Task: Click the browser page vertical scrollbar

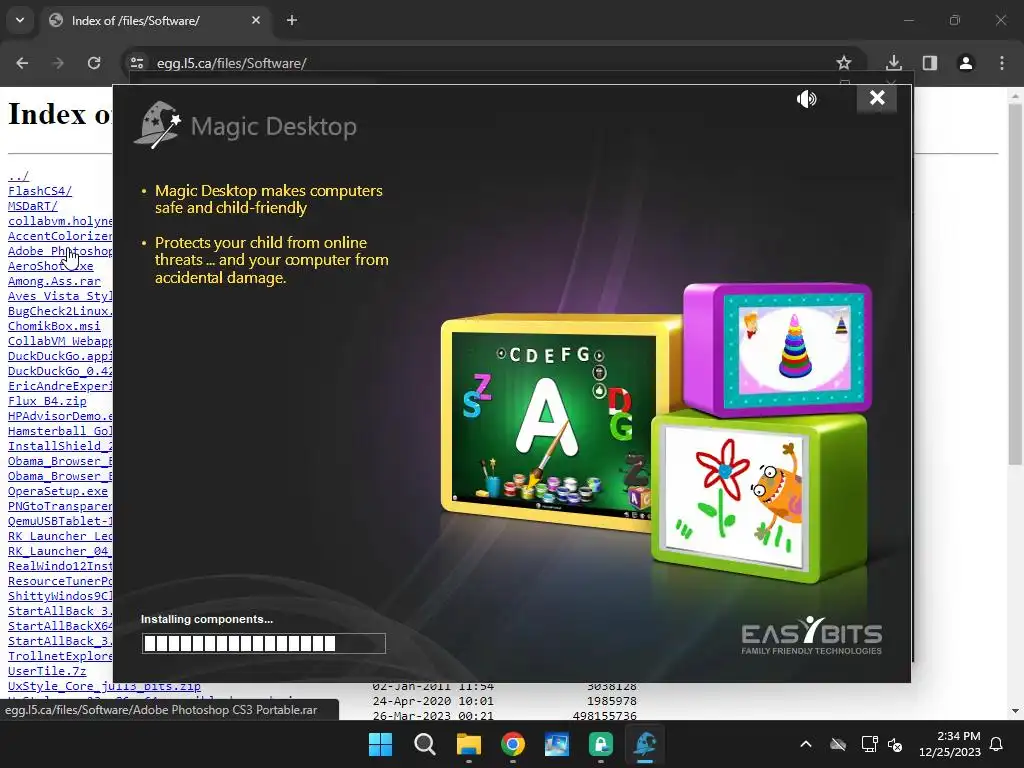Action: pos(1015,285)
